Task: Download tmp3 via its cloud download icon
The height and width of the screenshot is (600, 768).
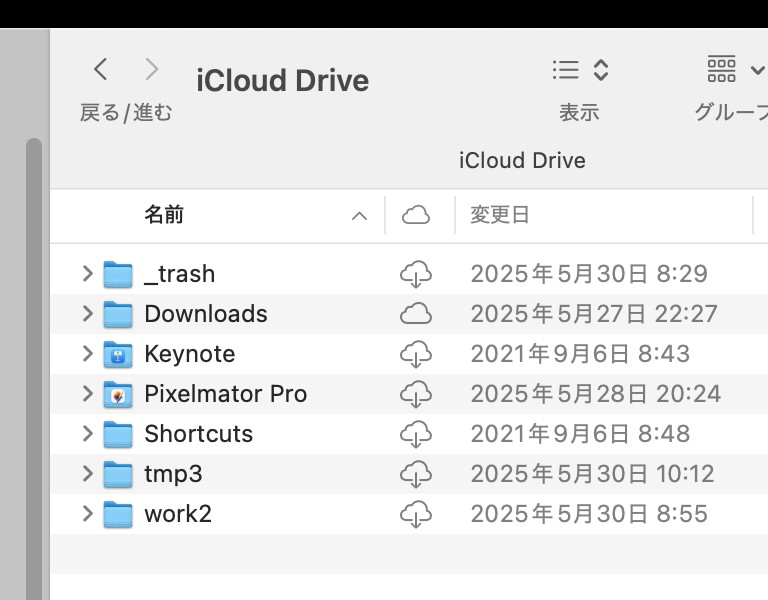Action: [416, 475]
